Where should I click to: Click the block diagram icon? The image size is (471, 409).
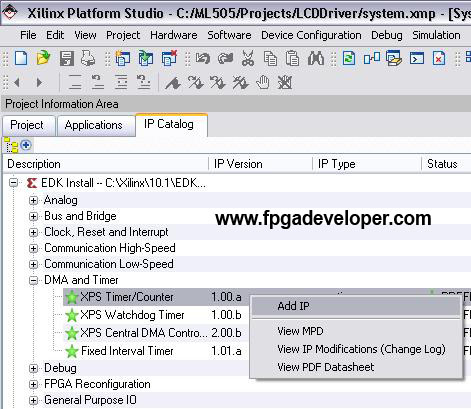click(372, 58)
